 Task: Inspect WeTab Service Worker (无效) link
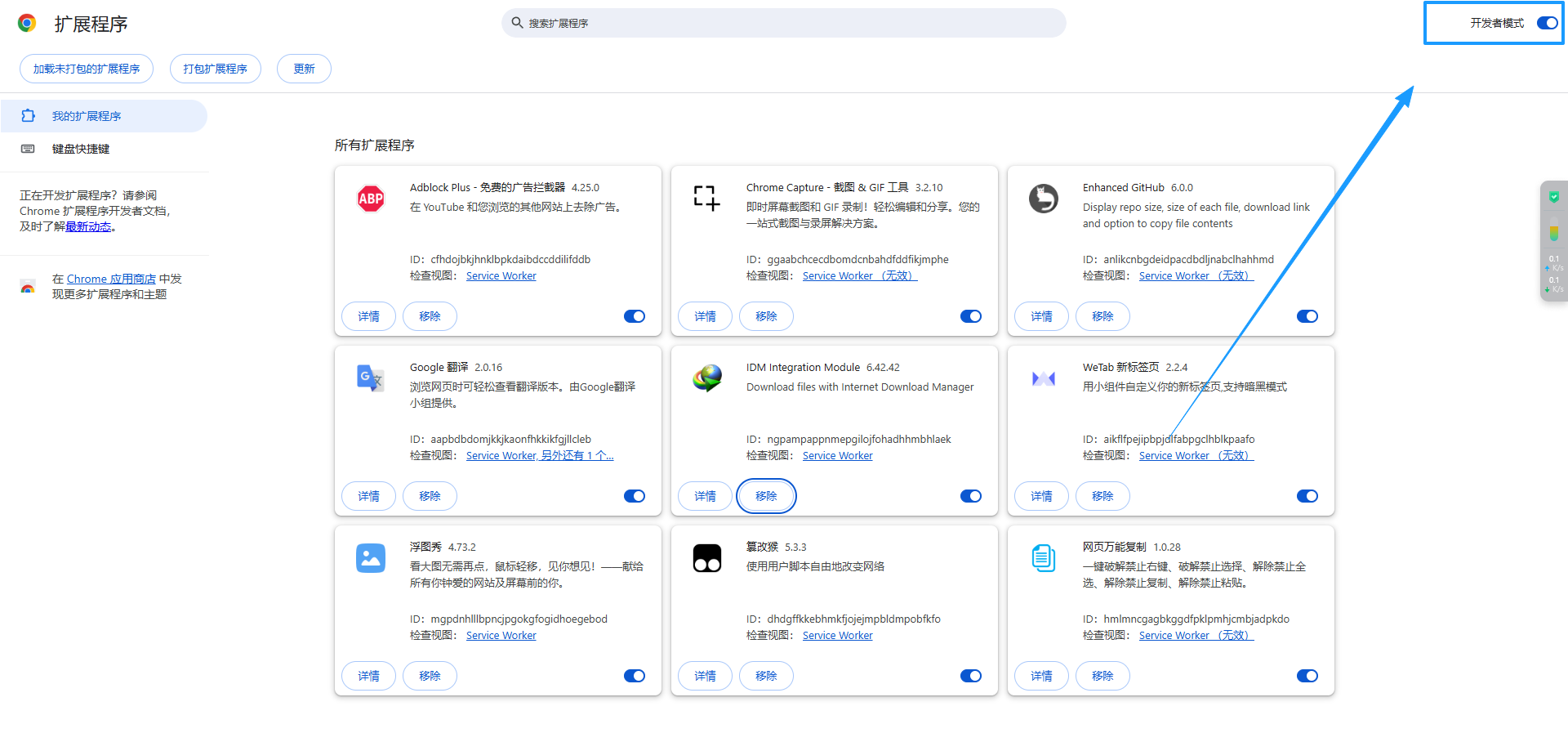[1196, 456]
